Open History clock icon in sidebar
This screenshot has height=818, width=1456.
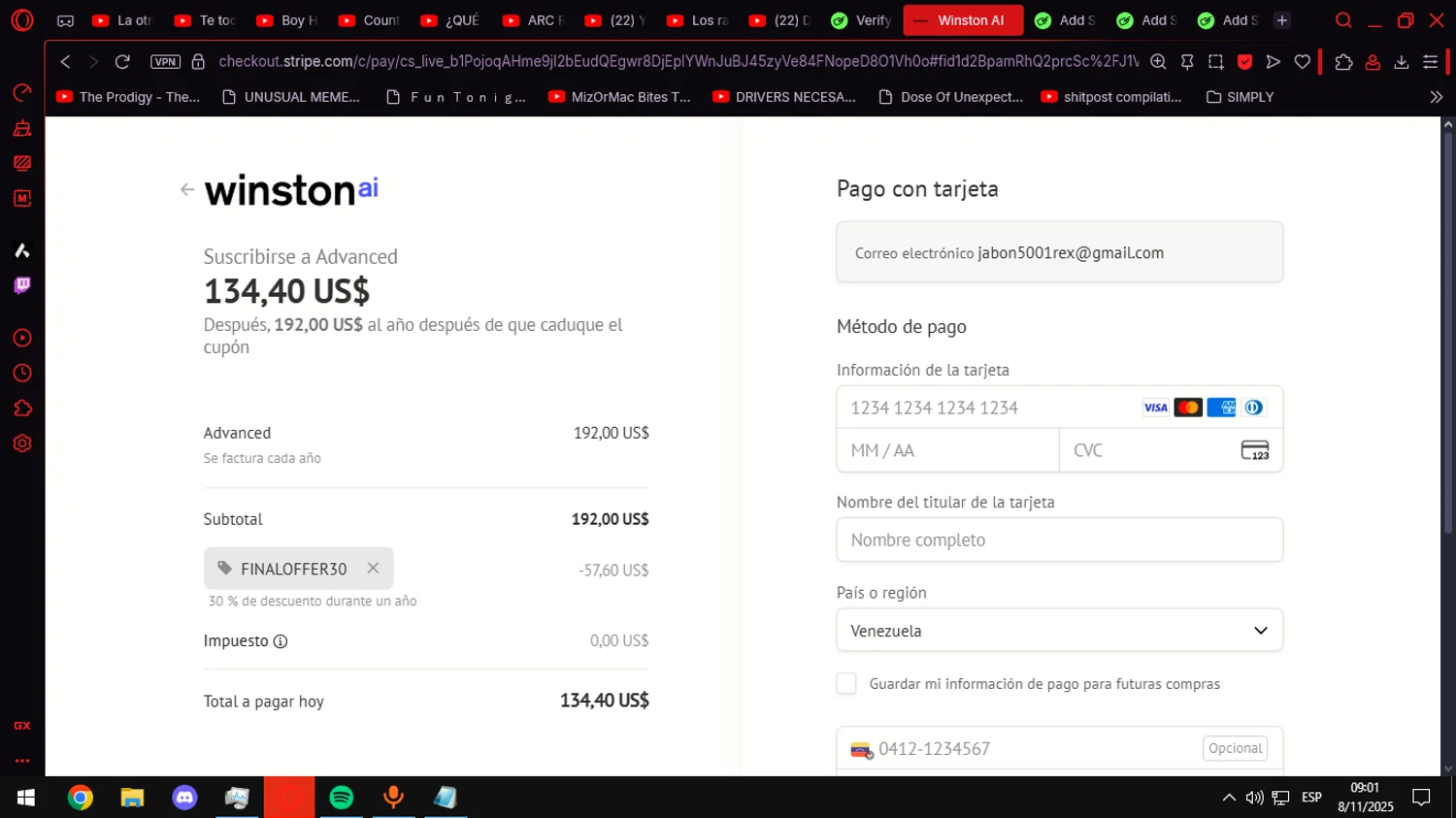point(21,374)
